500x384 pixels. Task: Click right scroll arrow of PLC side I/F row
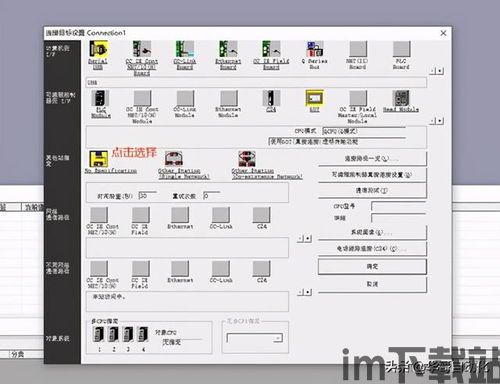[440, 121]
